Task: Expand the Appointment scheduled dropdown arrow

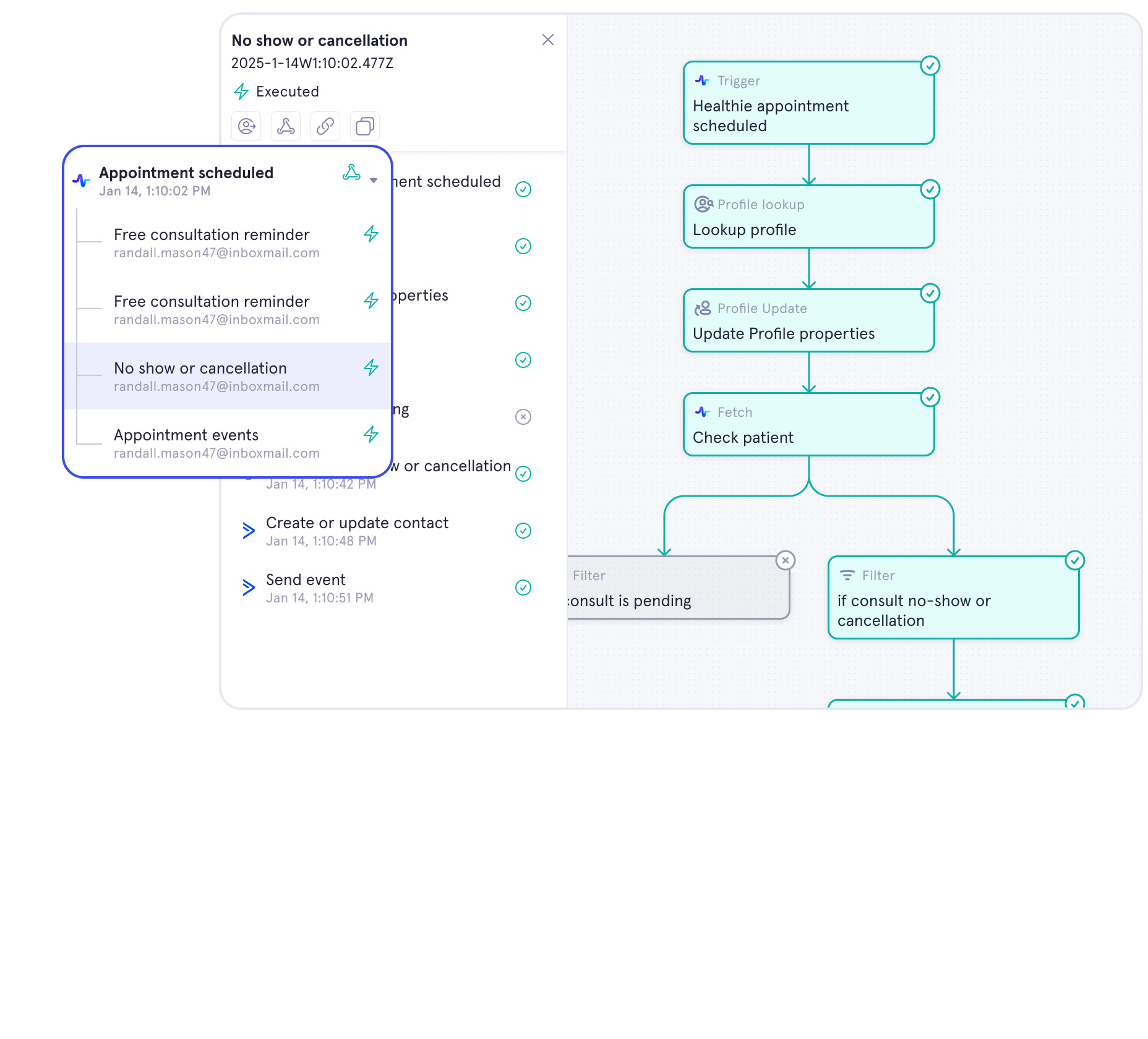Action: coord(374,181)
